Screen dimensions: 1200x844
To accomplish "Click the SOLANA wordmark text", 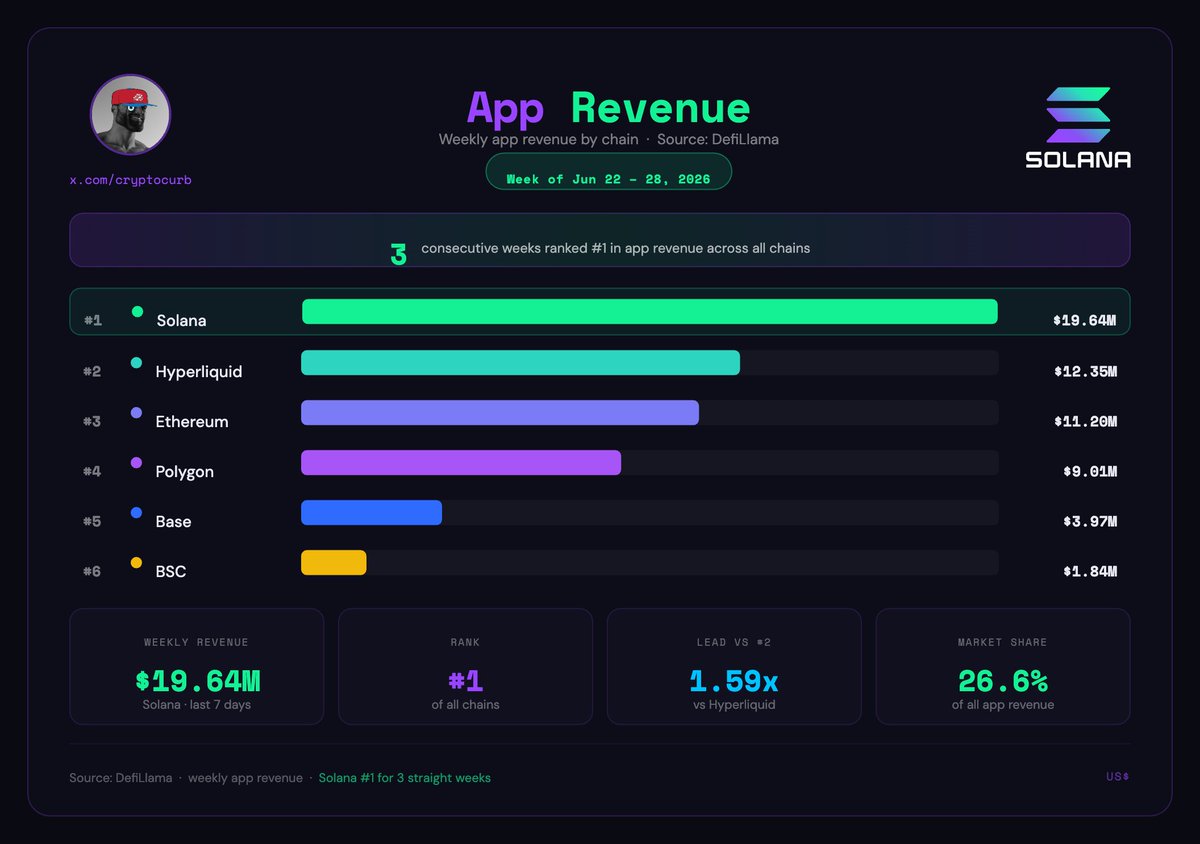I will coord(1078,159).
